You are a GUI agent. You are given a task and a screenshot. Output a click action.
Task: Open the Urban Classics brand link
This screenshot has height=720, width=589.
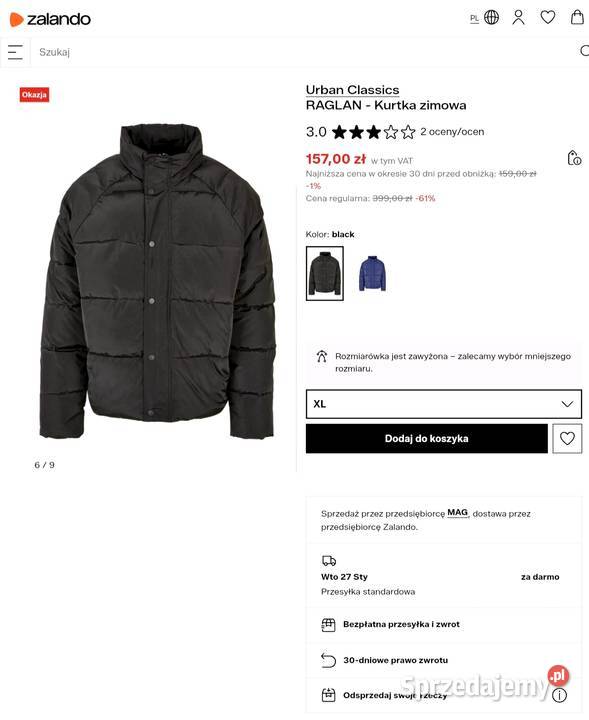pos(352,90)
